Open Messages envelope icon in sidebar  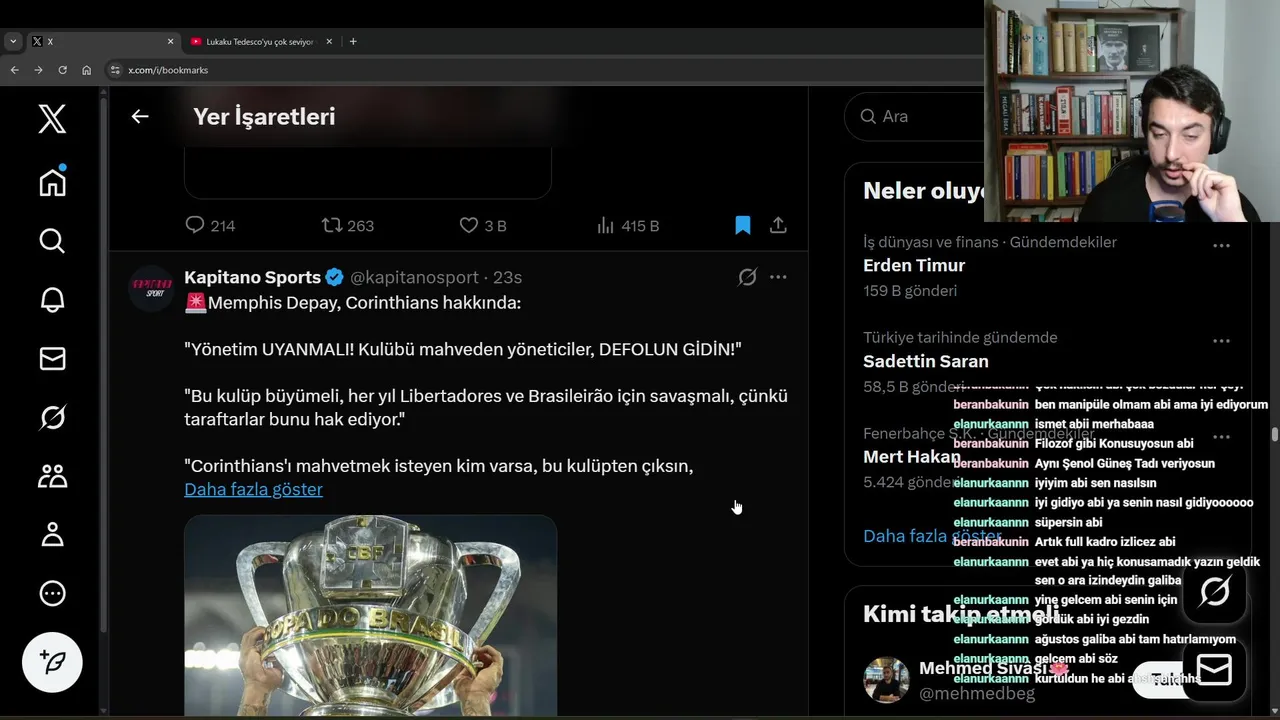52,358
